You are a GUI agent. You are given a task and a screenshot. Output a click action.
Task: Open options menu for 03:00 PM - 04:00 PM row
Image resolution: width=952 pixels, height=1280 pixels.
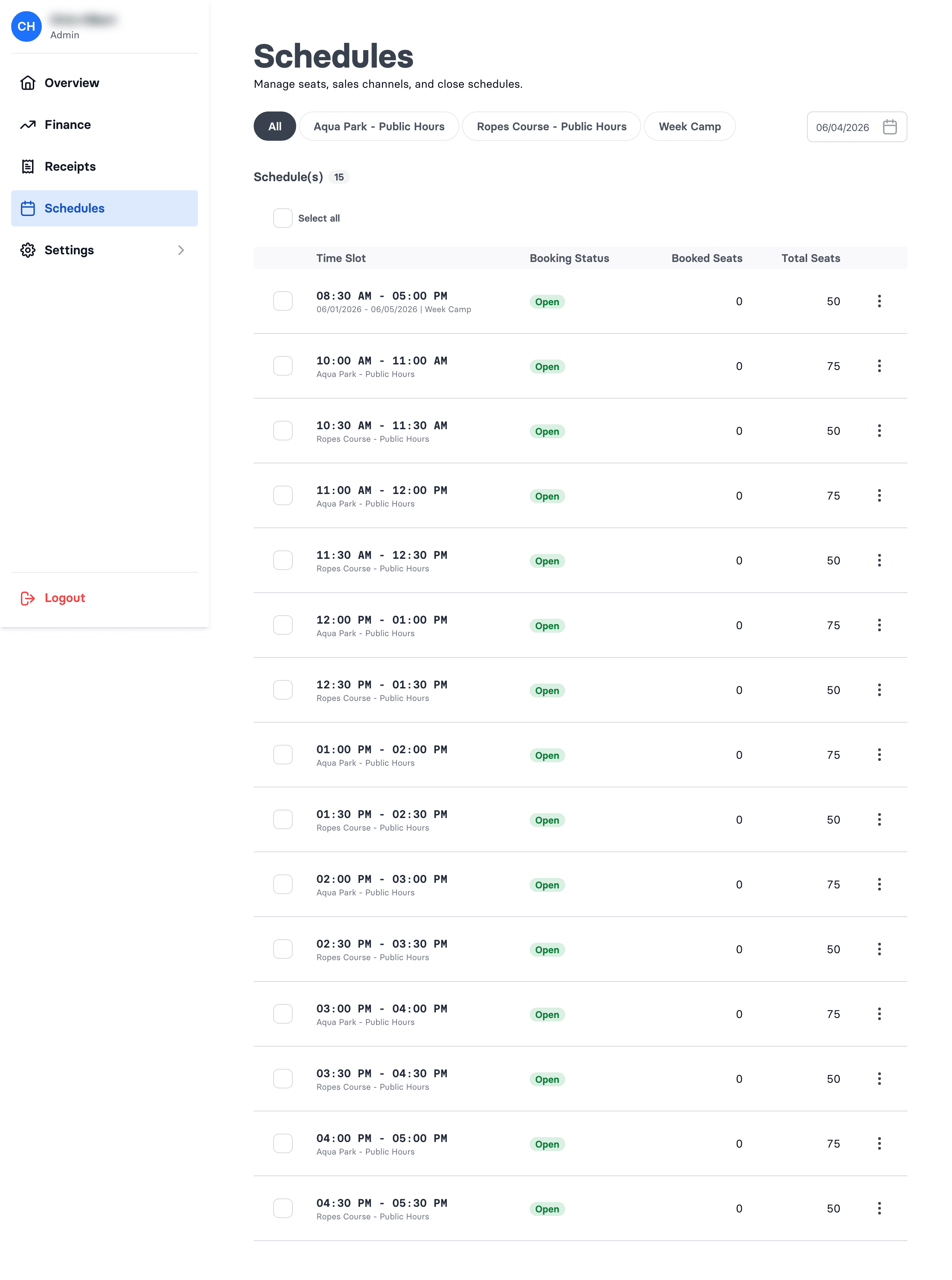879,1014
